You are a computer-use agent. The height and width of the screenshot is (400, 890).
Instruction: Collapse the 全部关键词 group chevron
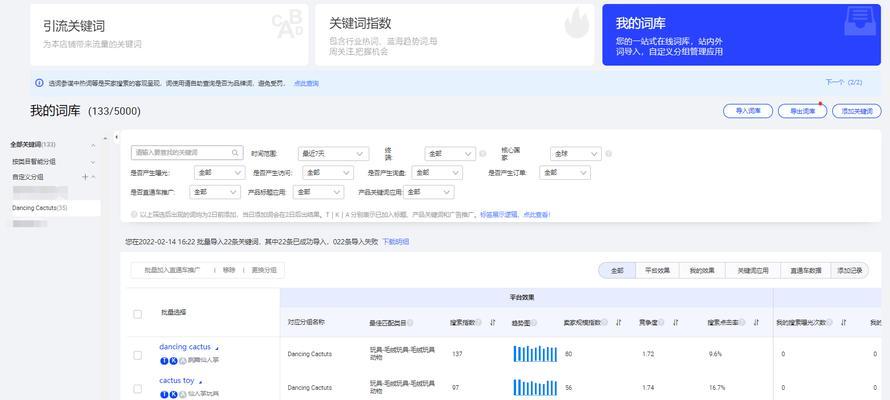pyautogui.click(x=93, y=145)
